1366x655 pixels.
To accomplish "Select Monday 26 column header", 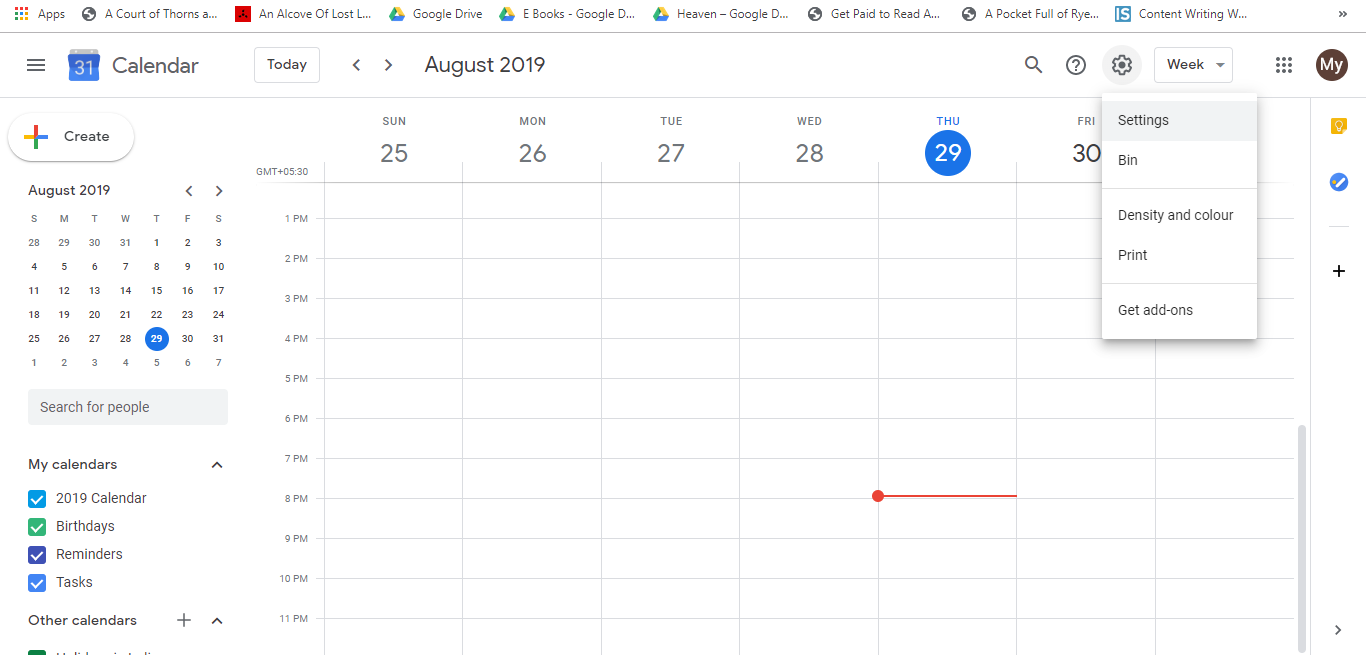I will [x=533, y=141].
